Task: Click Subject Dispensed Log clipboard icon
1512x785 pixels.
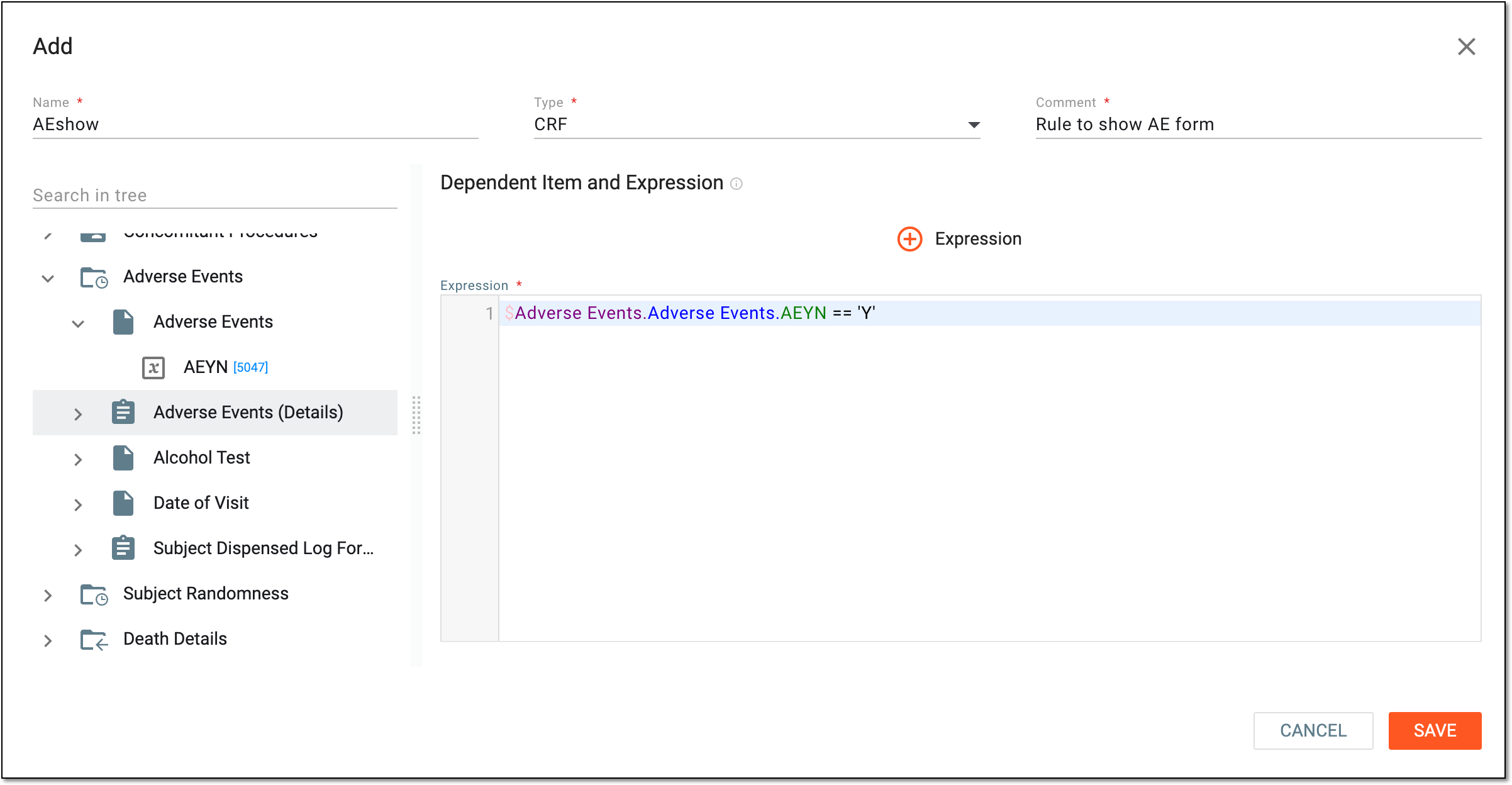Action: [123, 548]
